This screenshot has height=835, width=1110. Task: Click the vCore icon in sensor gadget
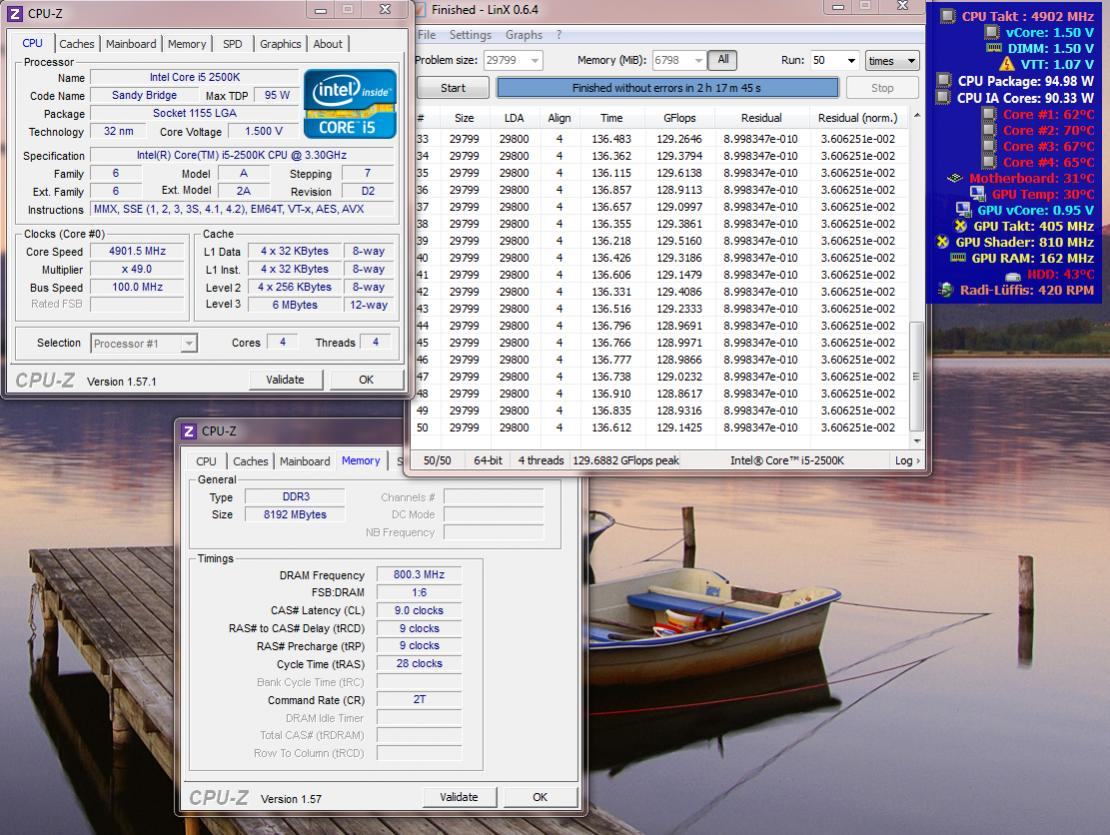[992, 32]
